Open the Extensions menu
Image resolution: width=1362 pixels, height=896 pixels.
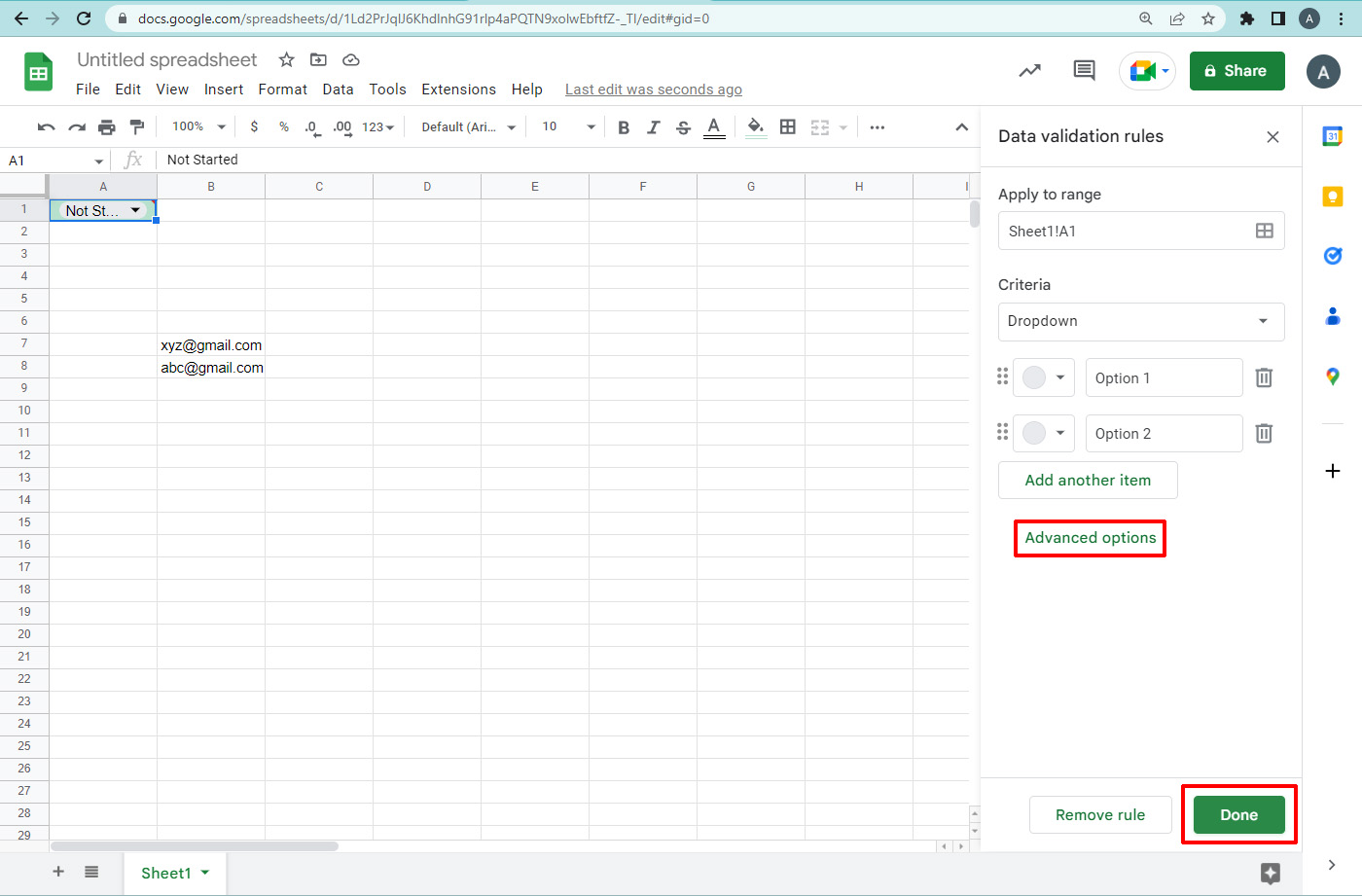[458, 90]
